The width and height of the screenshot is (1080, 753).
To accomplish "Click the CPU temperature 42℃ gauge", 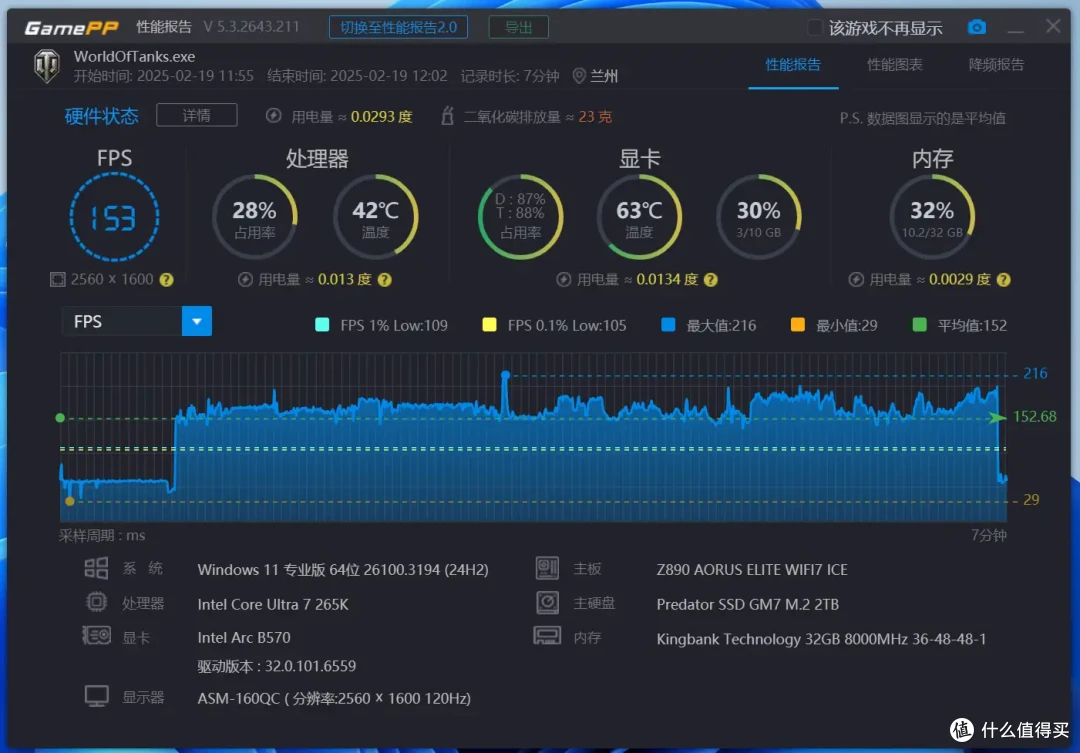I will (x=375, y=217).
